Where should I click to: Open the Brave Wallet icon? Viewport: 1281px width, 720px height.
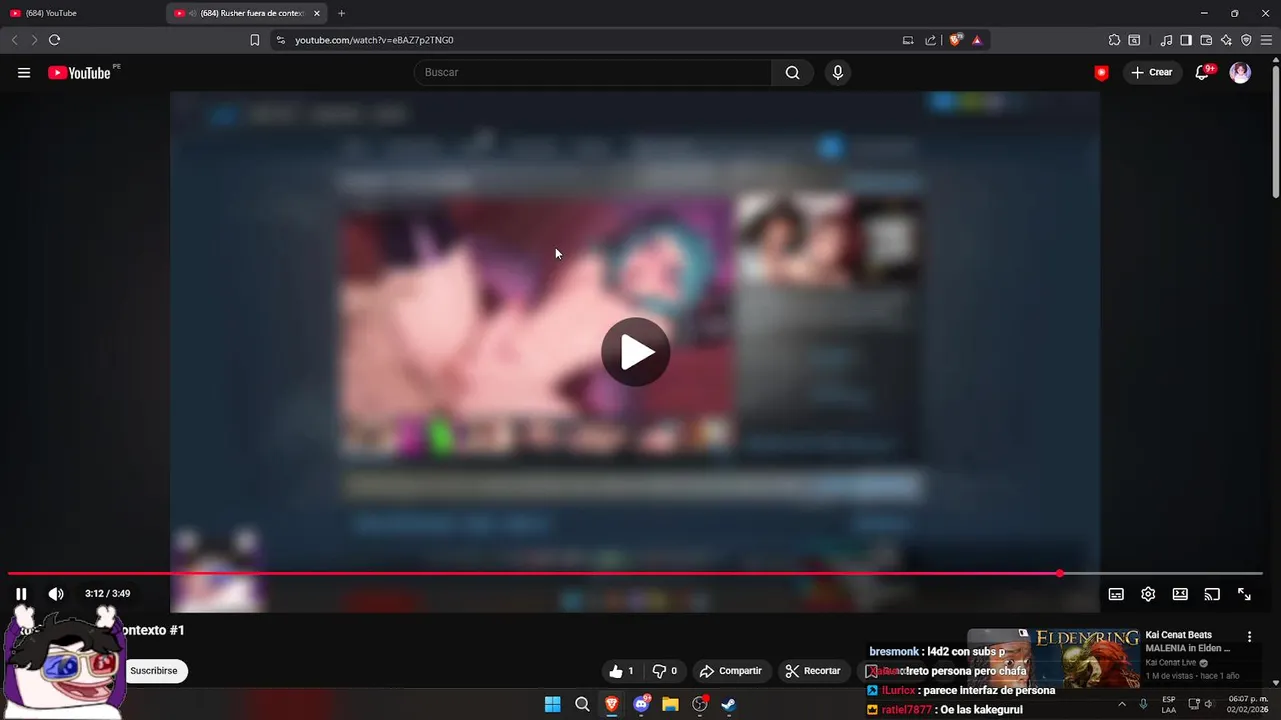pyautogui.click(x=1206, y=40)
